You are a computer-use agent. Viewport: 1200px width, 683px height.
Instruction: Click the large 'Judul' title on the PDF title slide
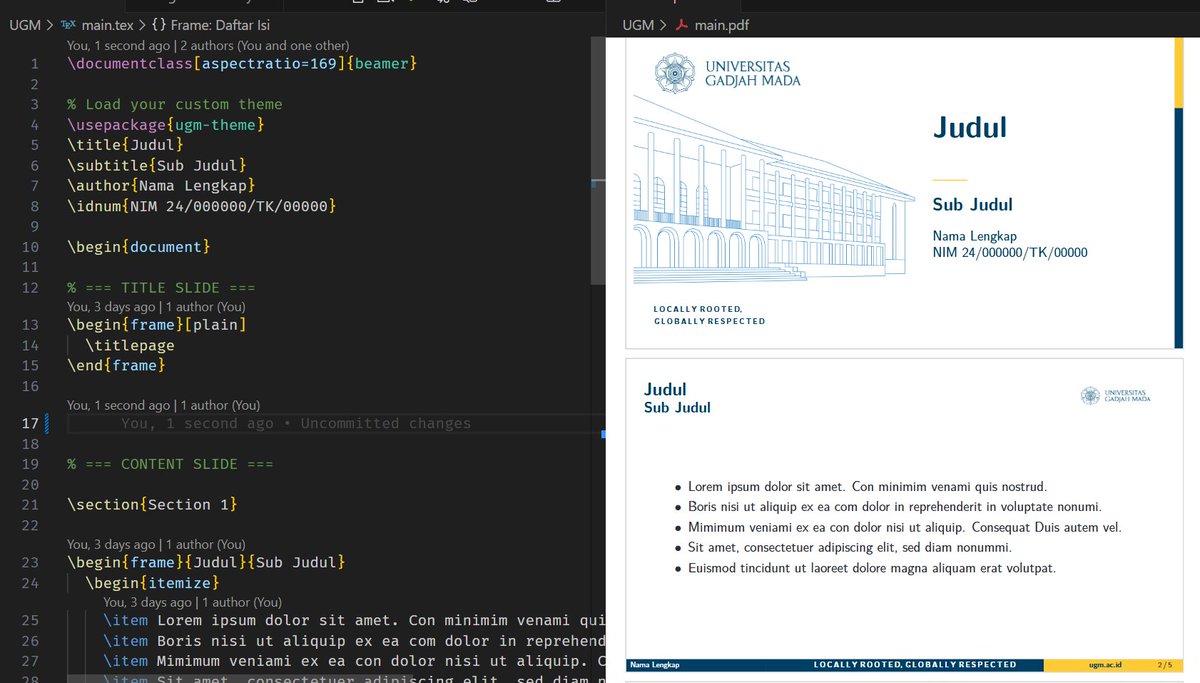(x=969, y=127)
